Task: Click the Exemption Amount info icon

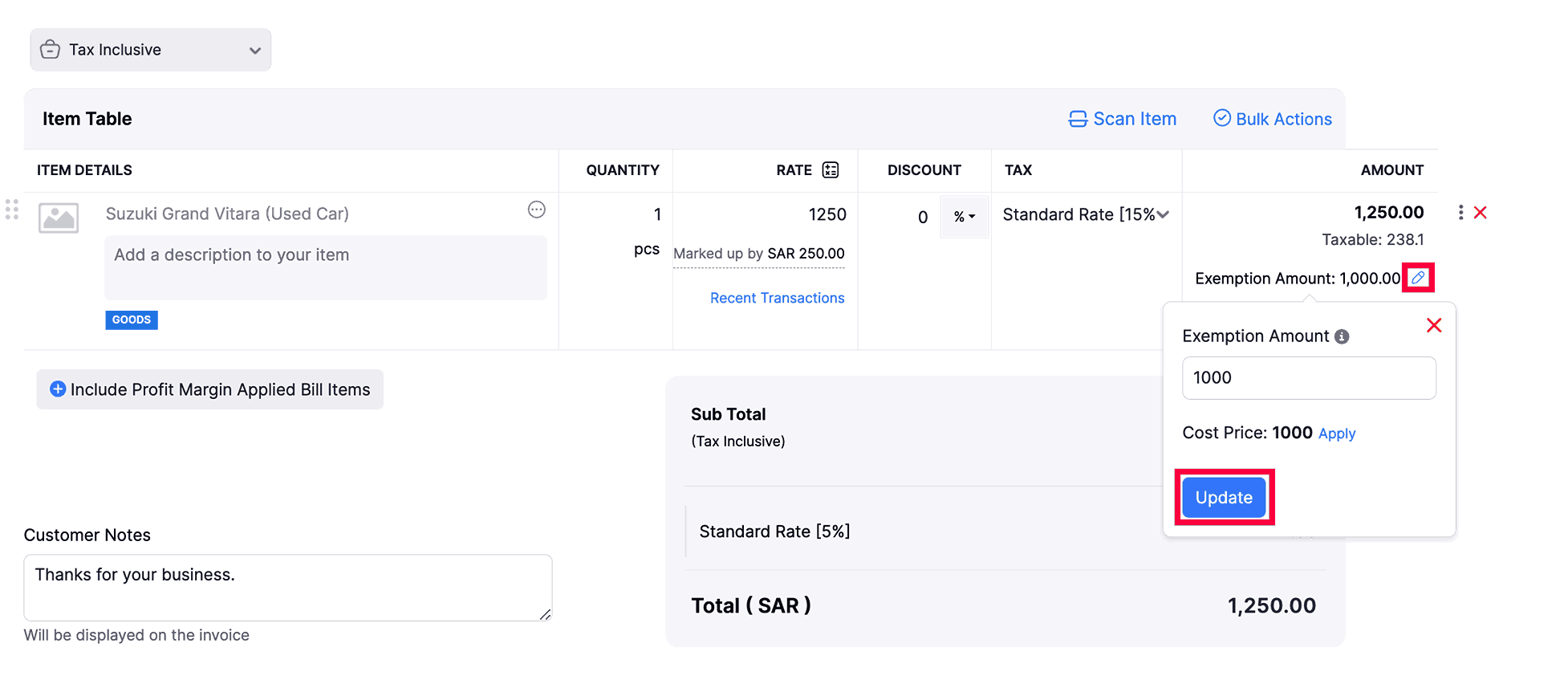Action: coord(1342,337)
